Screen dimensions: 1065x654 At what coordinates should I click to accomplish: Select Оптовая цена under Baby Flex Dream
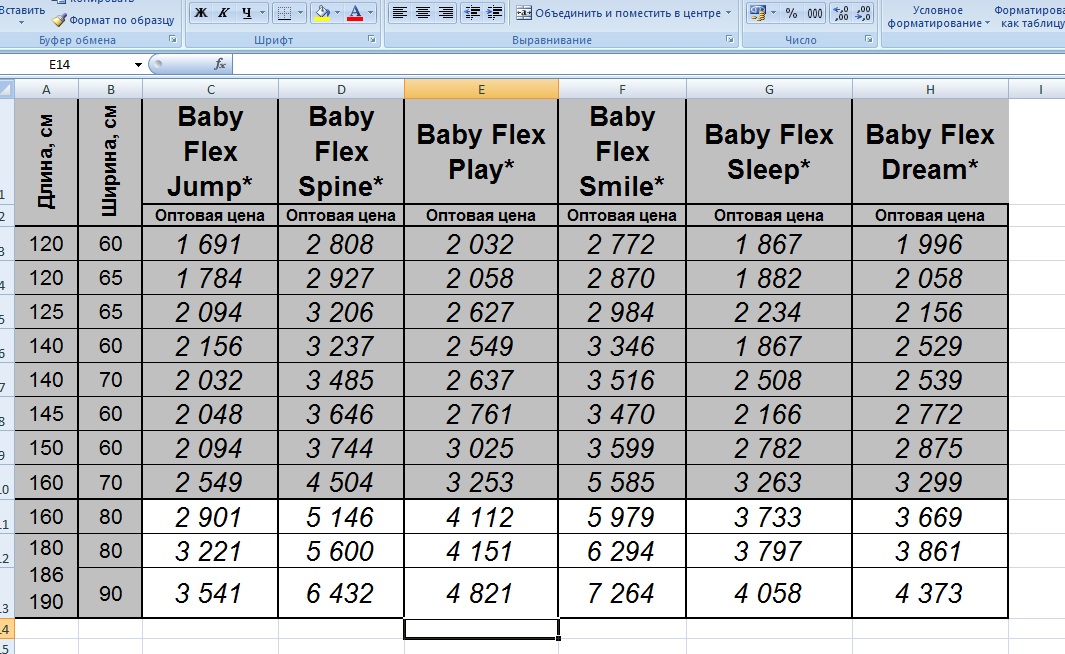tap(930, 215)
